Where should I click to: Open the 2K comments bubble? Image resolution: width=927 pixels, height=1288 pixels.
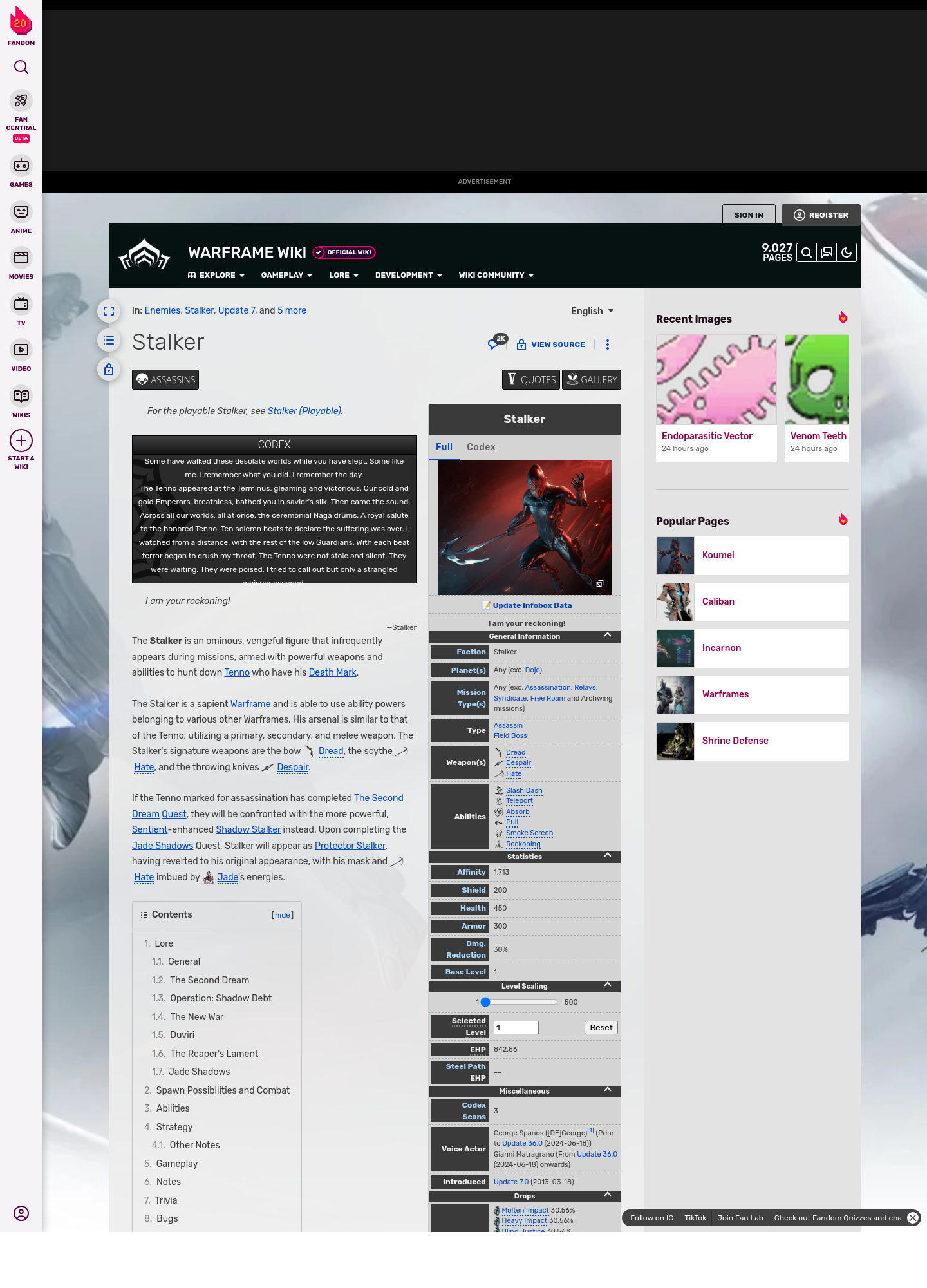497,342
